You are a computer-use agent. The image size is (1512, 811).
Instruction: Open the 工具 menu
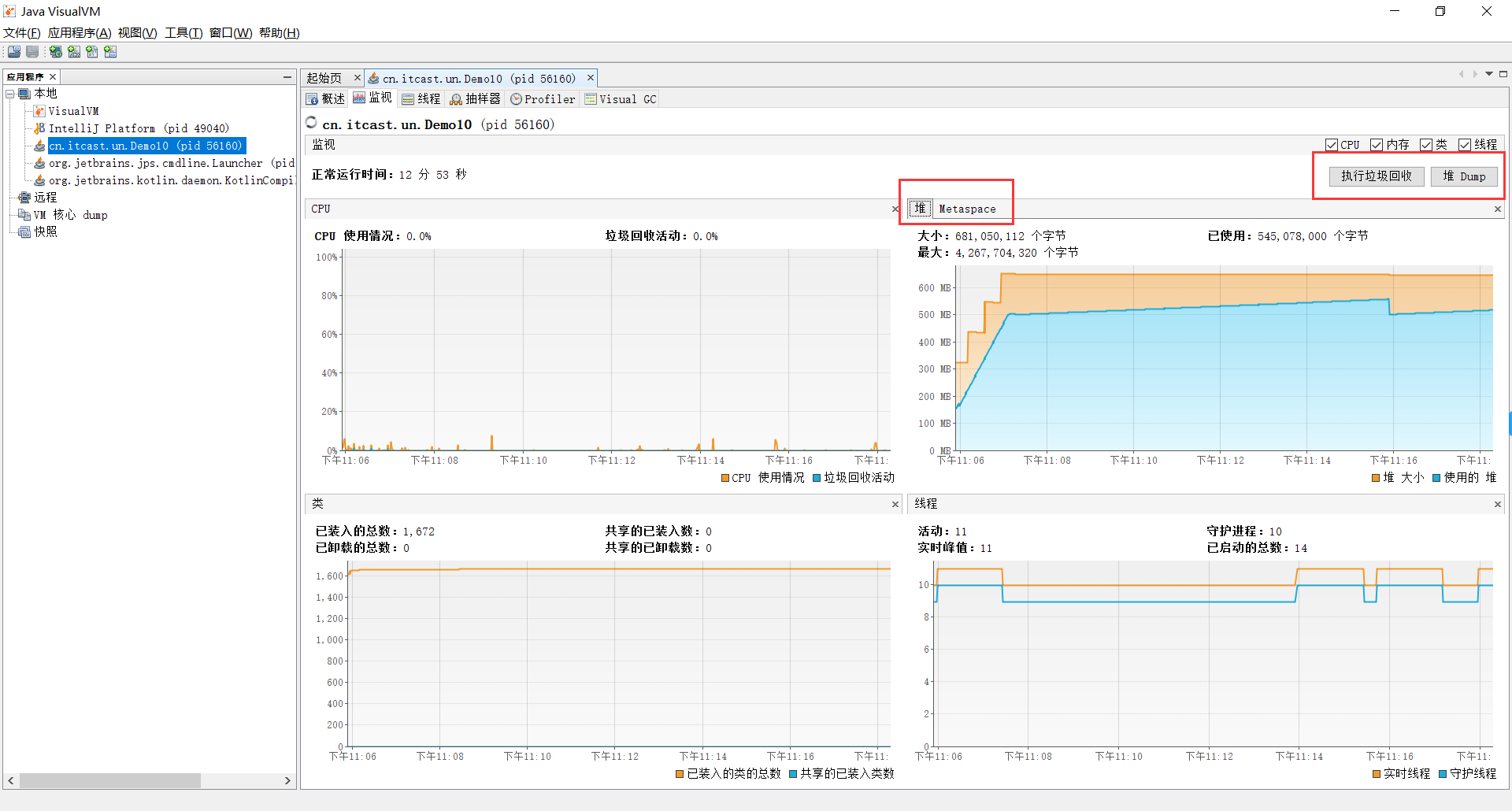[x=183, y=33]
